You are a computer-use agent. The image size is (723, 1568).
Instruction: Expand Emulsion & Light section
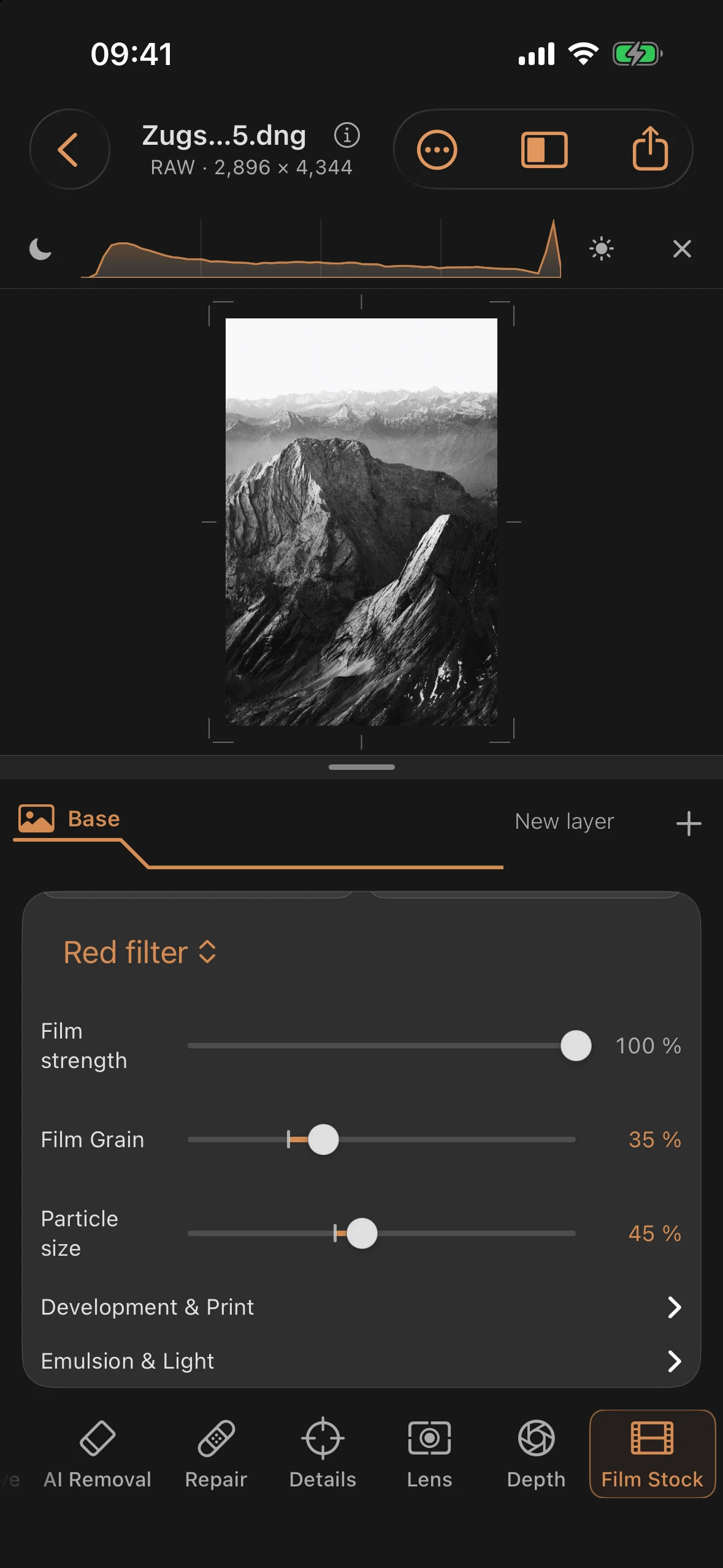[361, 1361]
